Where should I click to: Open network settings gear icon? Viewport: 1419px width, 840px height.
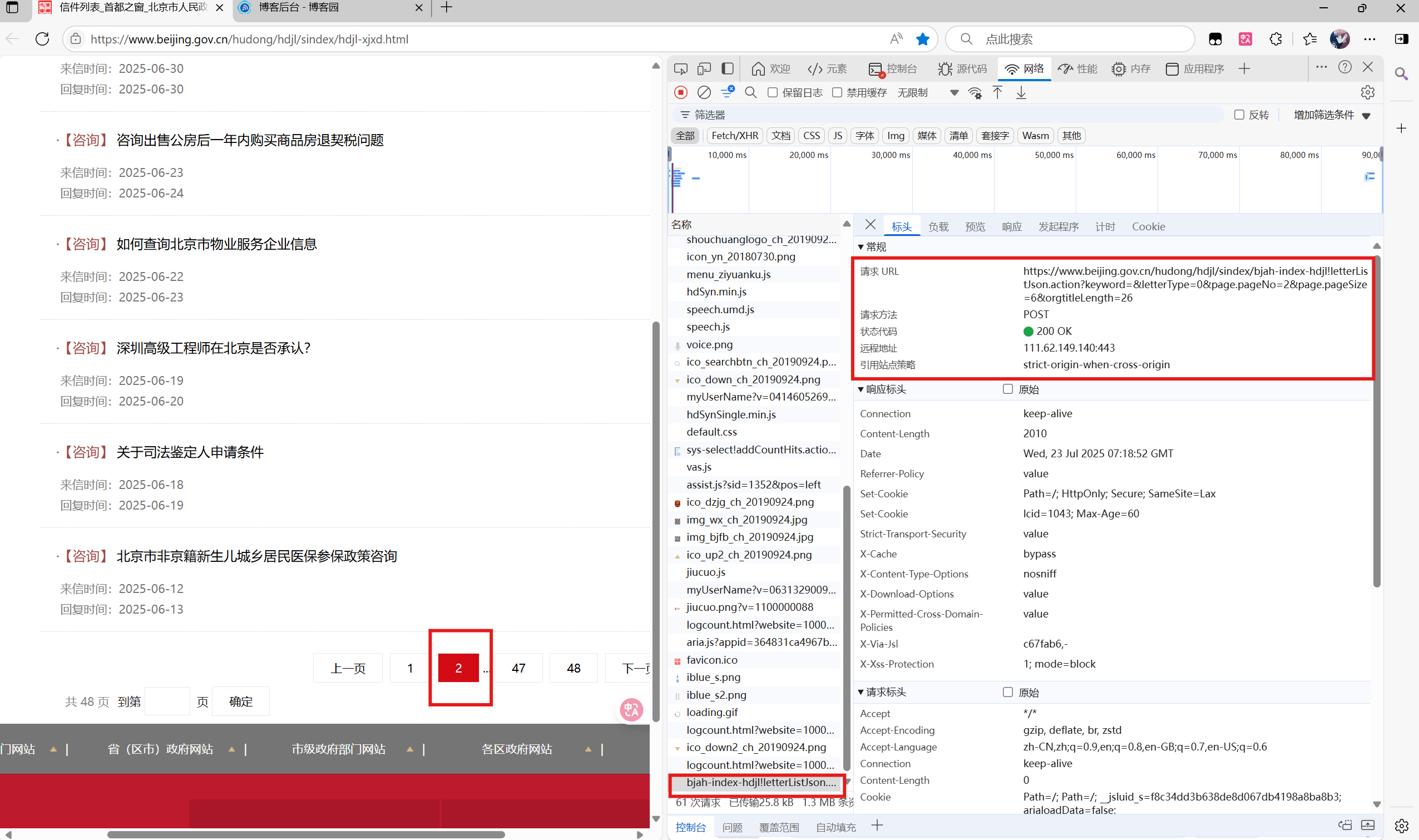[1367, 92]
